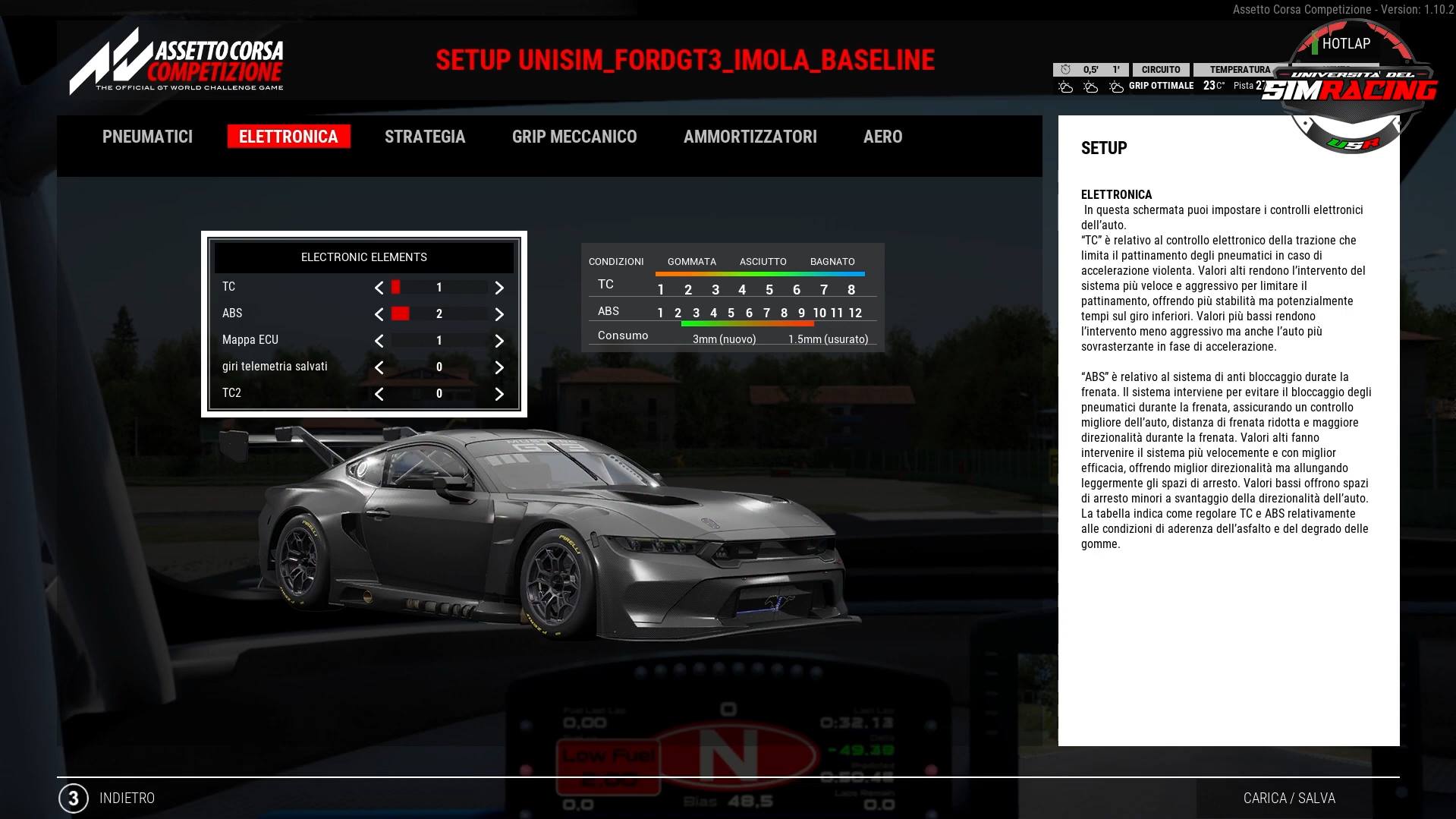Switch to the PNEUMATICI tab
Screen dimensions: 1456x819
(147, 137)
